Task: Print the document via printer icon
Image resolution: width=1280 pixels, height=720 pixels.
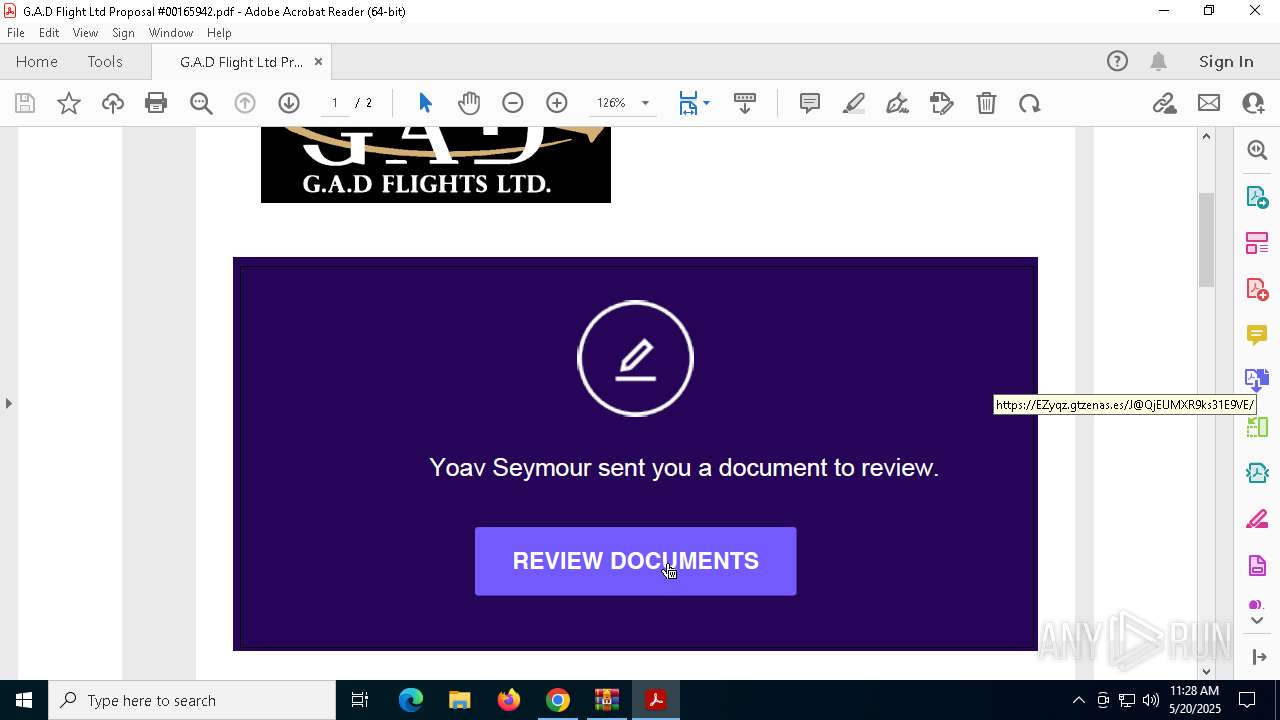Action: coord(156,103)
